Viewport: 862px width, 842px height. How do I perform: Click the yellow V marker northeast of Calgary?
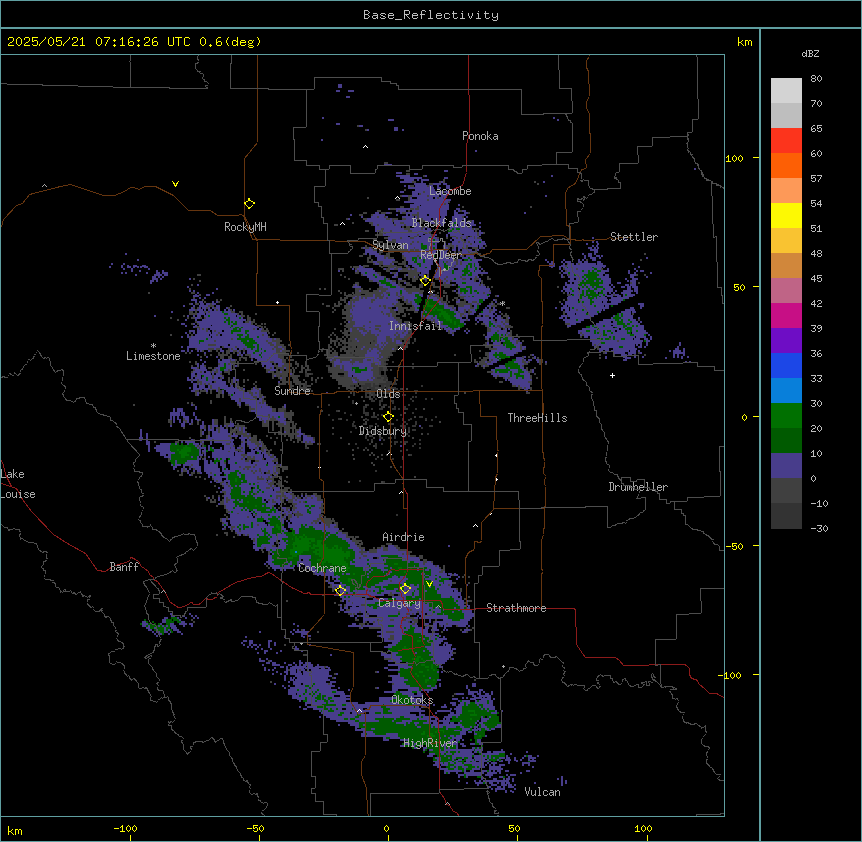tap(429, 584)
